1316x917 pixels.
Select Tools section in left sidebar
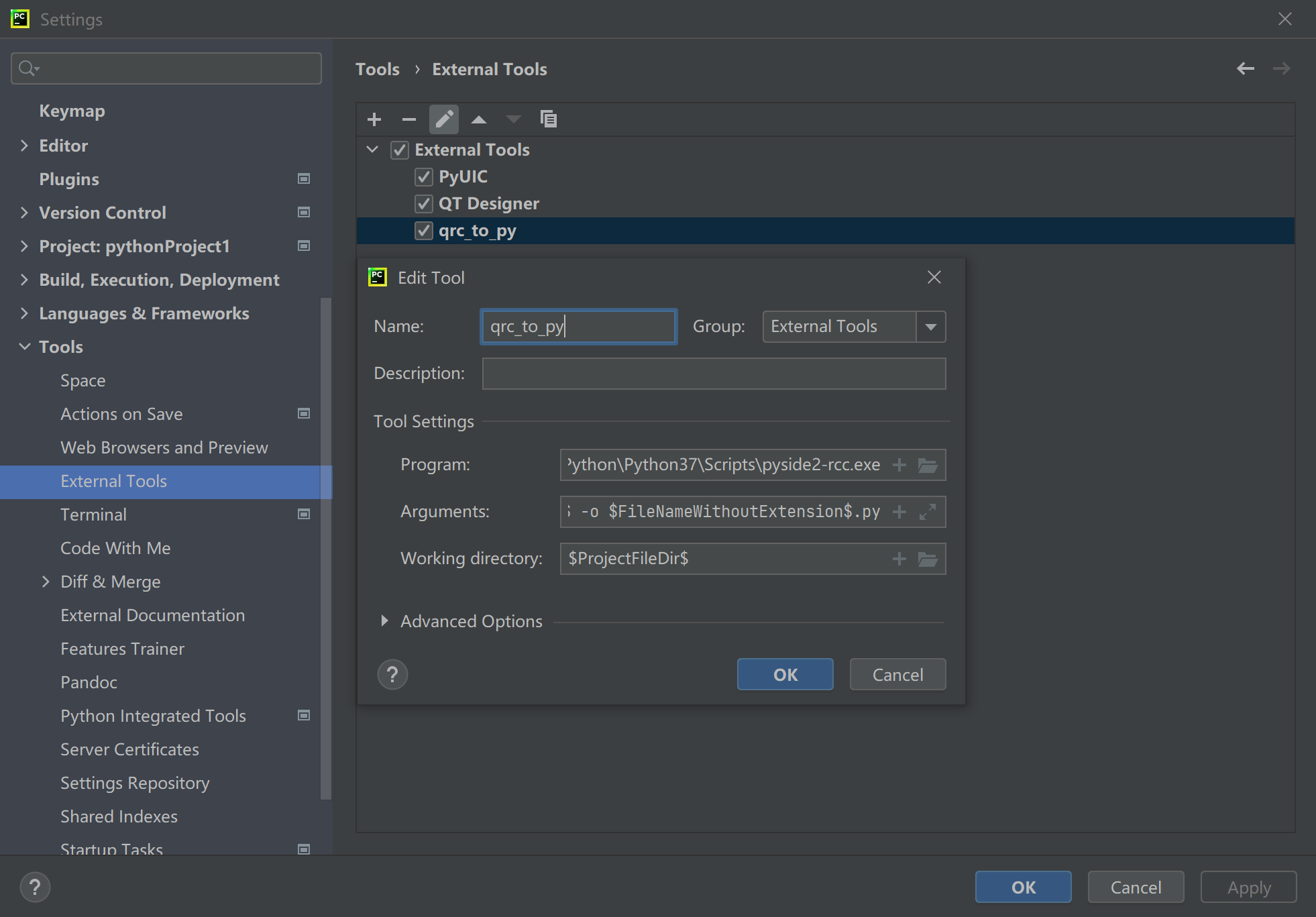60,346
